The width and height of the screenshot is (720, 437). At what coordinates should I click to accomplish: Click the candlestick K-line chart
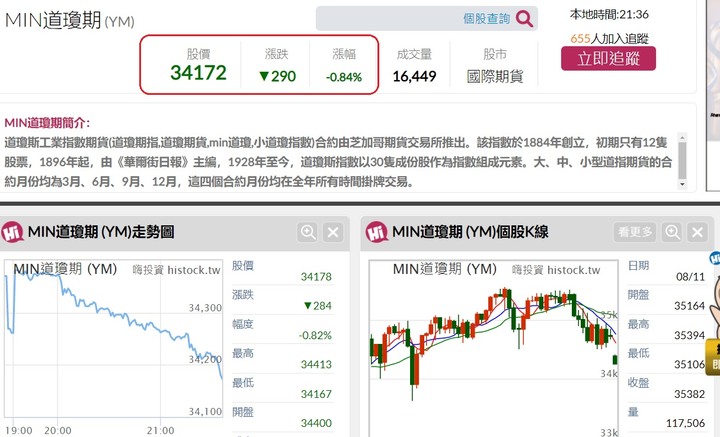point(494,348)
